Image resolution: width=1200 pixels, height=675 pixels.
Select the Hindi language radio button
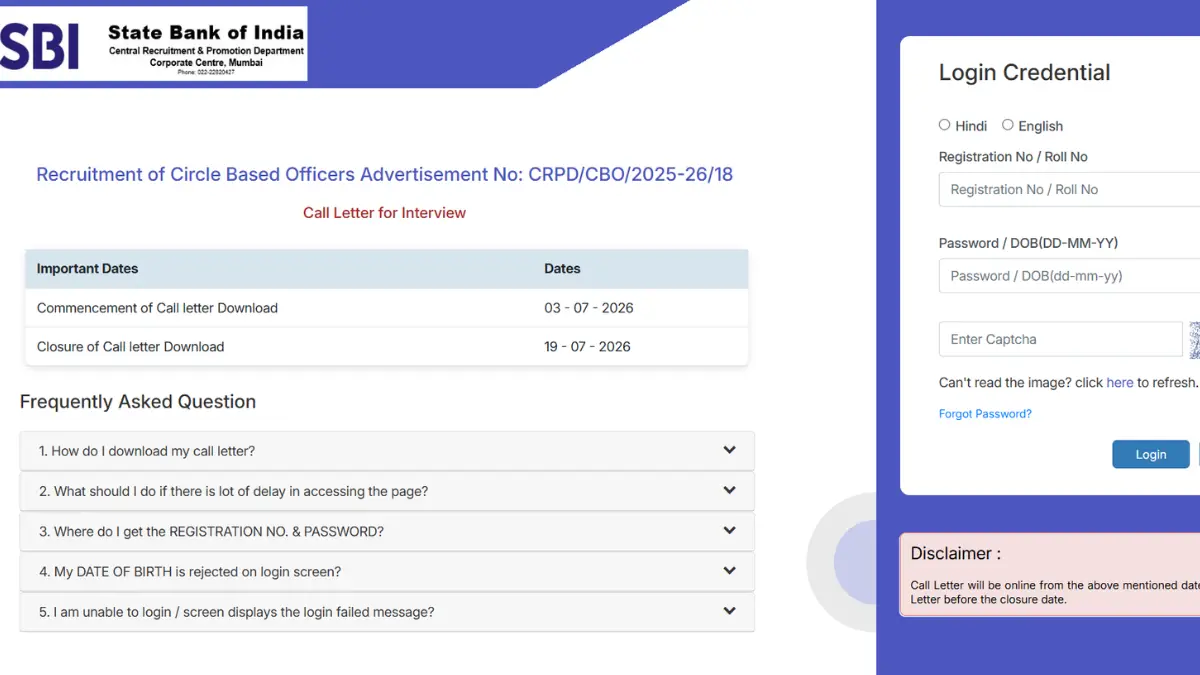click(944, 125)
